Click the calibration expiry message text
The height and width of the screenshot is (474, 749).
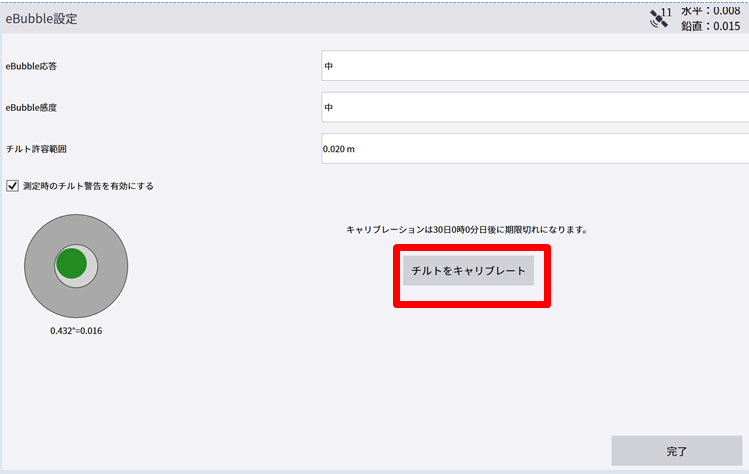467,229
